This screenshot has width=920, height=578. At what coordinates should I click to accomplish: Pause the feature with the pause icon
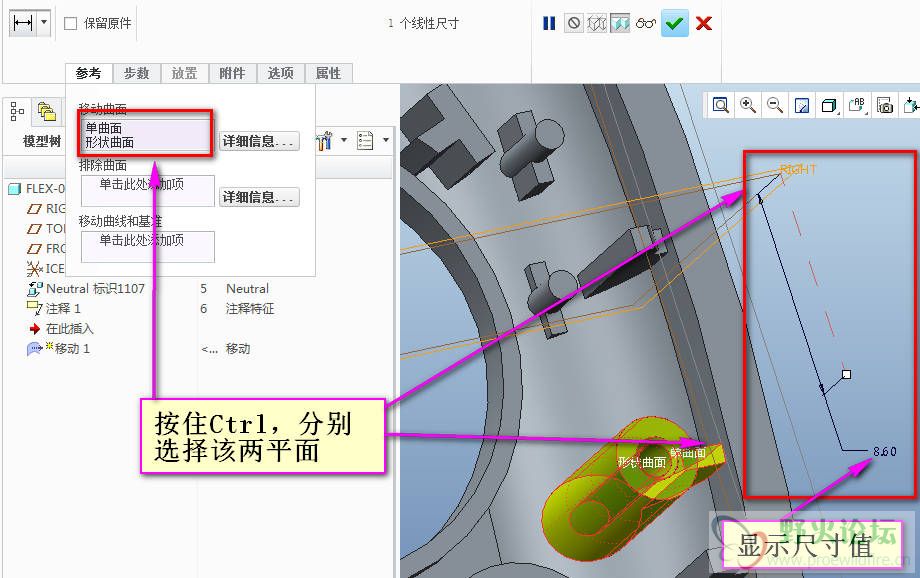[x=549, y=23]
